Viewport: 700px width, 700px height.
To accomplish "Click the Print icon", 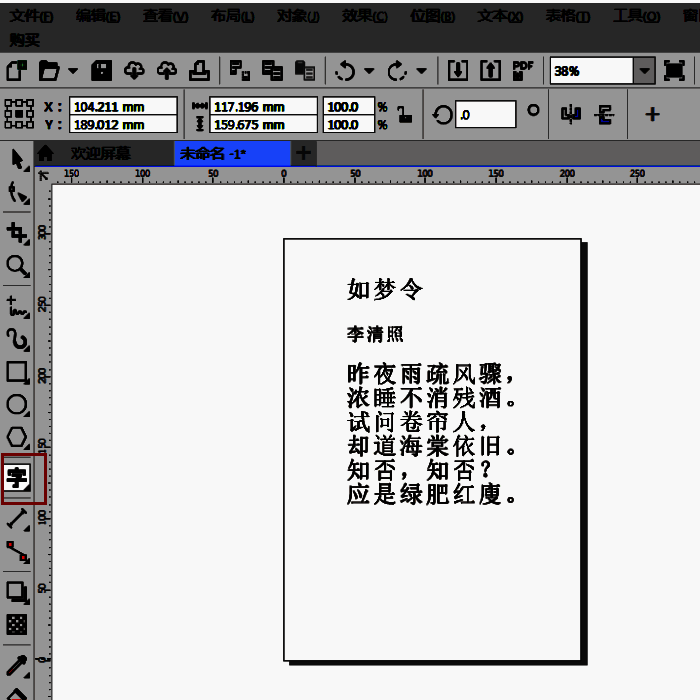I will click(200, 71).
